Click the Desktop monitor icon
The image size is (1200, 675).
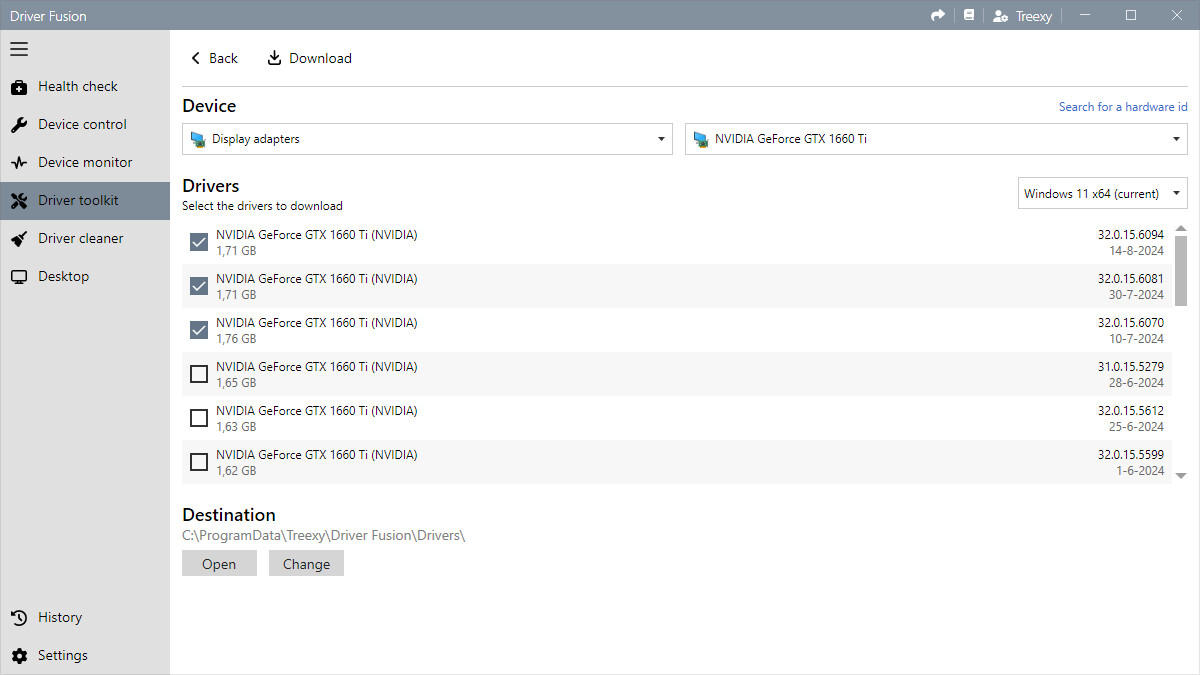19,277
